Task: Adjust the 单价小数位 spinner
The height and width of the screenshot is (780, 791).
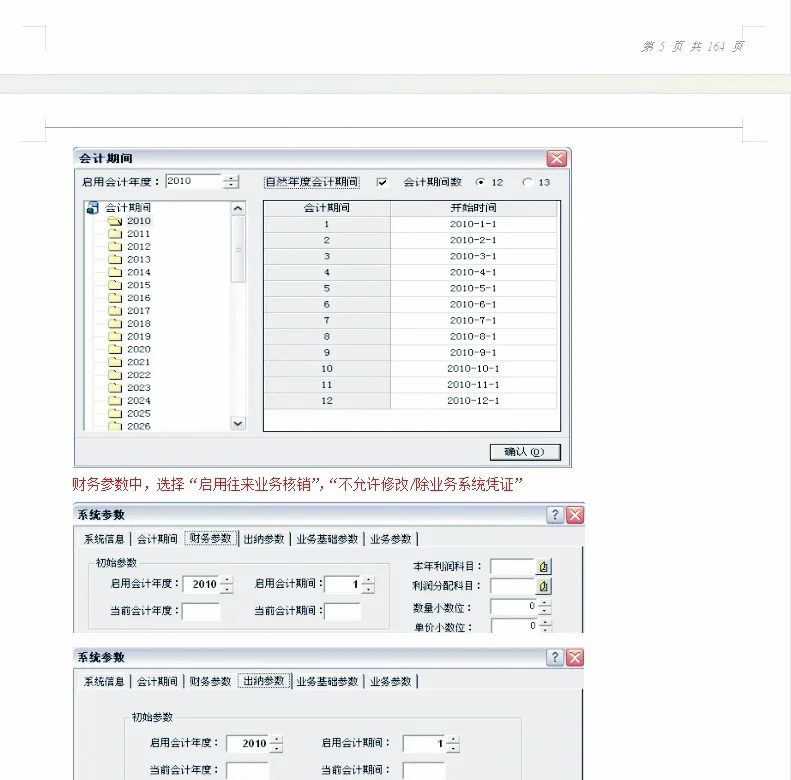Action: click(545, 626)
